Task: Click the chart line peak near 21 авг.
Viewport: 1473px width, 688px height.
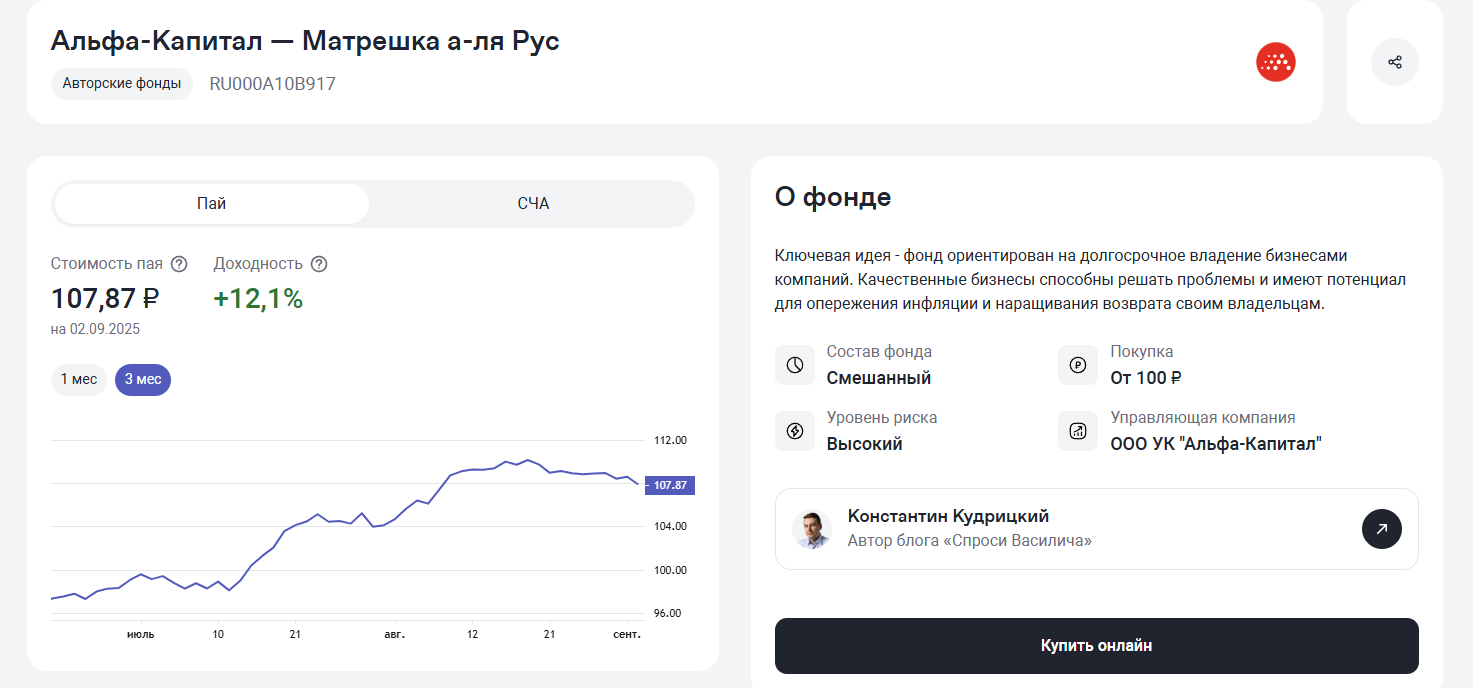Action: point(527,460)
